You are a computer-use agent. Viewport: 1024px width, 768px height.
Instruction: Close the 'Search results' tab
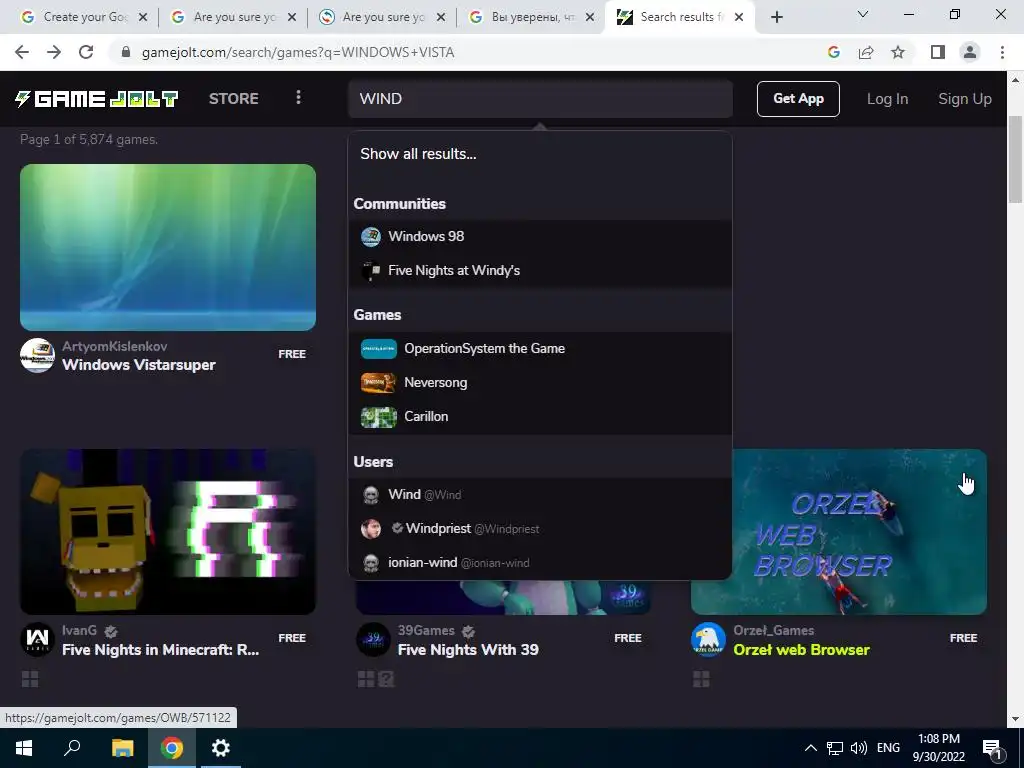pos(739,17)
